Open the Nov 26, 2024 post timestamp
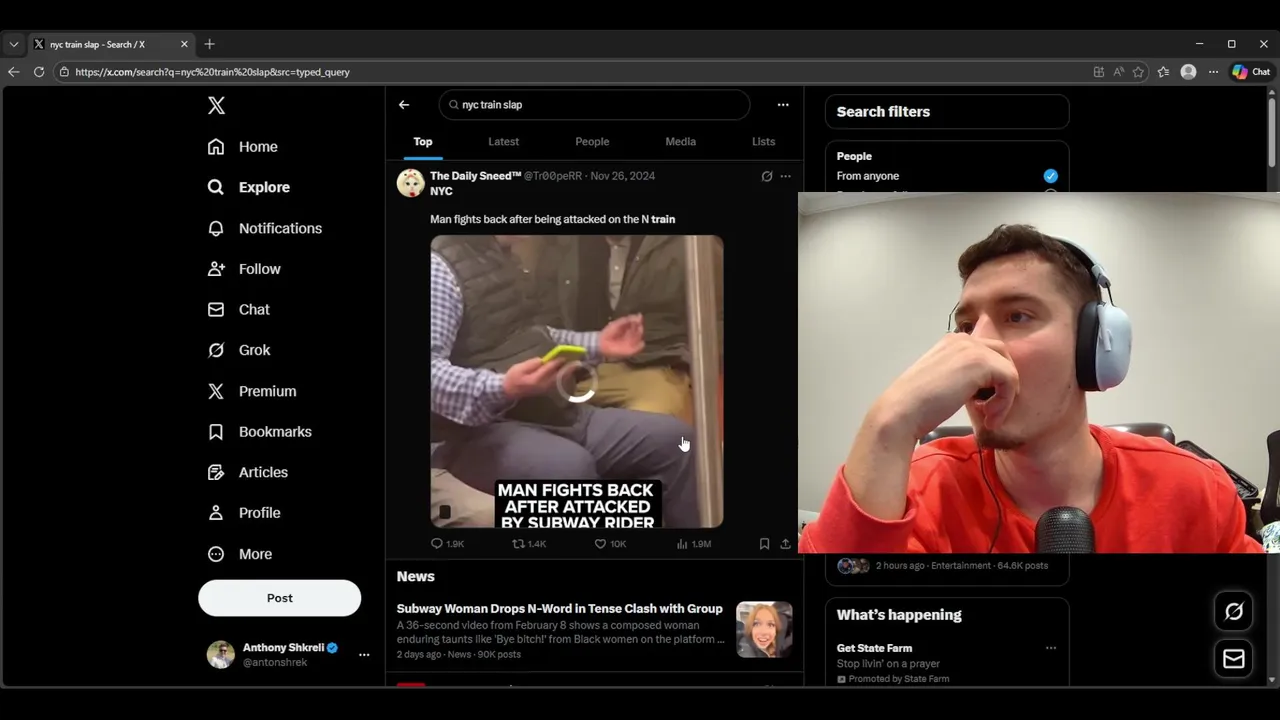The image size is (1280, 720). tap(623, 176)
